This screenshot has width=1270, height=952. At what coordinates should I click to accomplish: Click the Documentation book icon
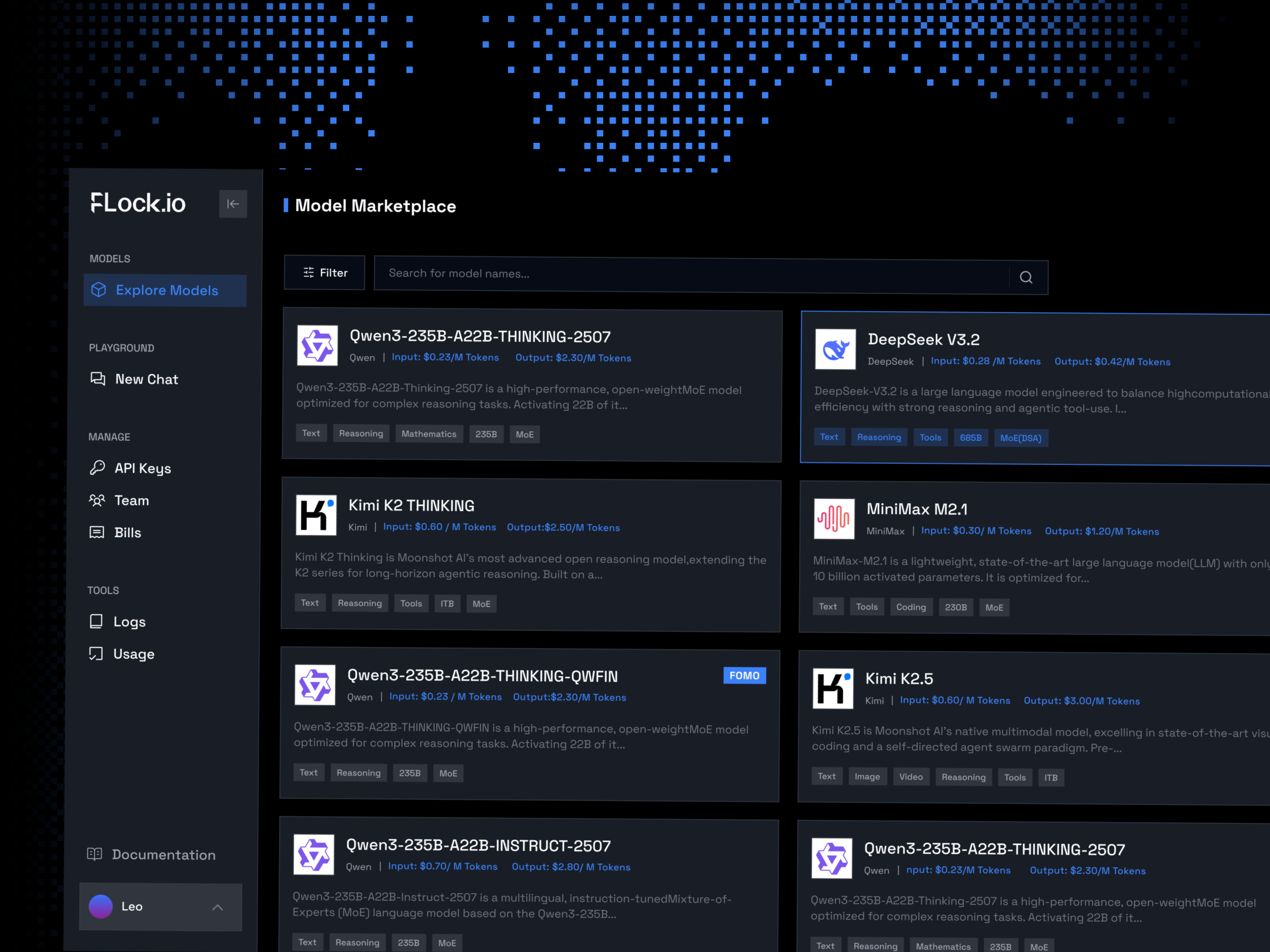tap(95, 854)
